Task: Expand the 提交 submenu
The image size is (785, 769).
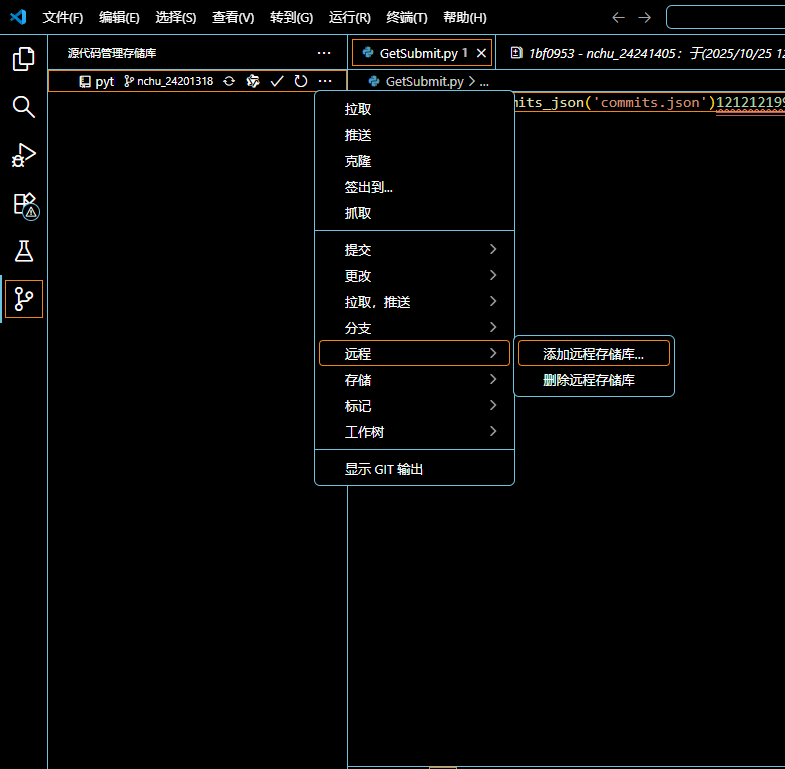Action: pos(415,250)
